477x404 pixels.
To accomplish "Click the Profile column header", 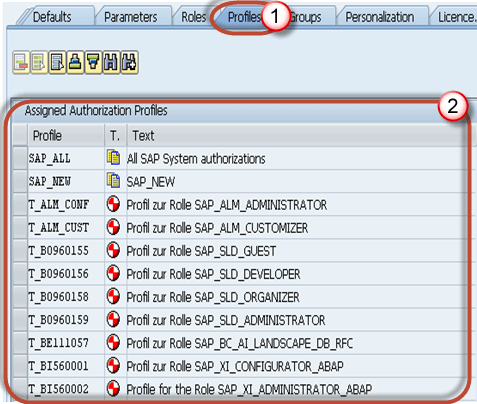I will [x=66, y=136].
